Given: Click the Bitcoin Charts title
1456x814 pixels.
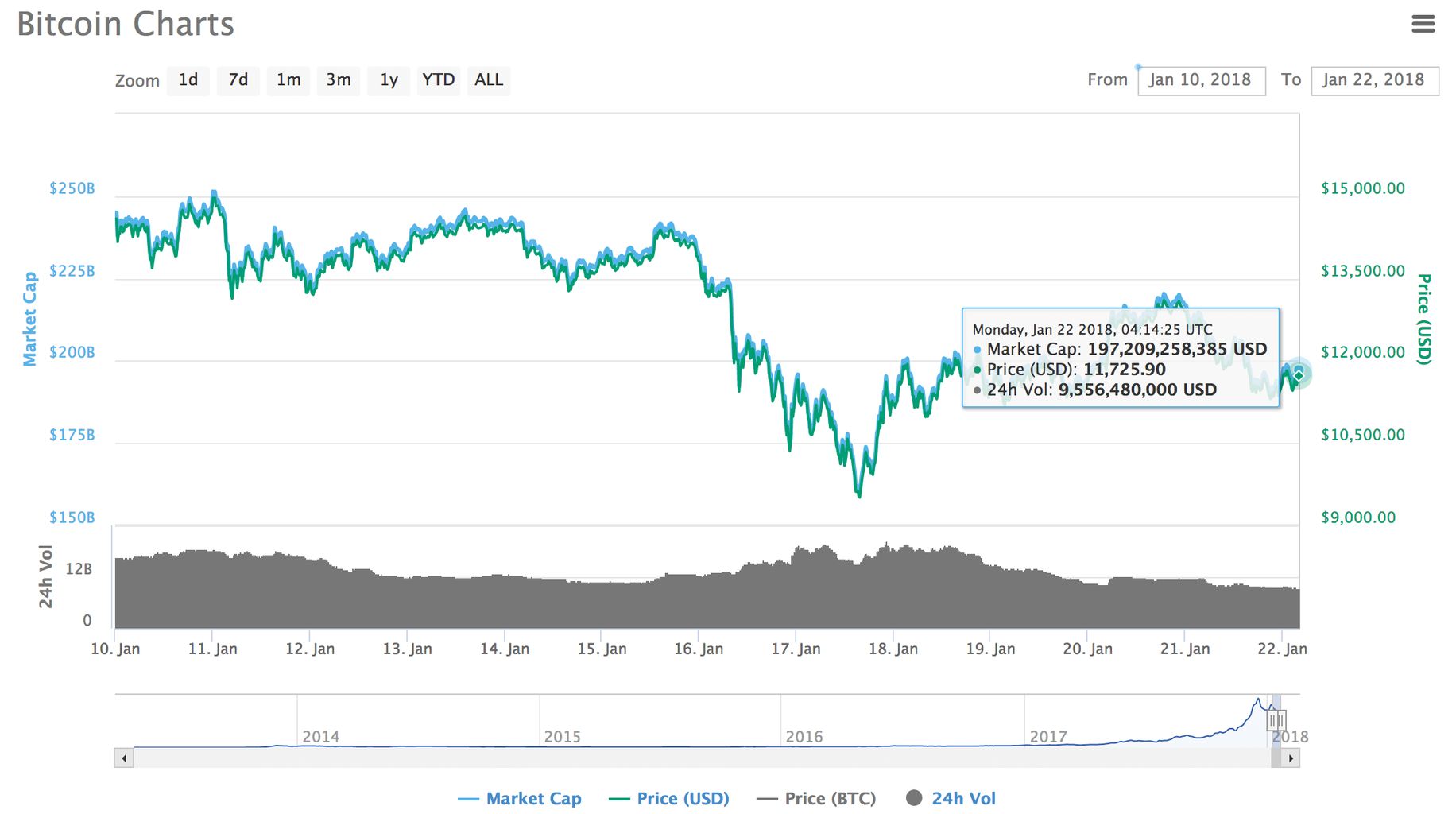Looking at the screenshot, I should pyautogui.click(x=126, y=24).
